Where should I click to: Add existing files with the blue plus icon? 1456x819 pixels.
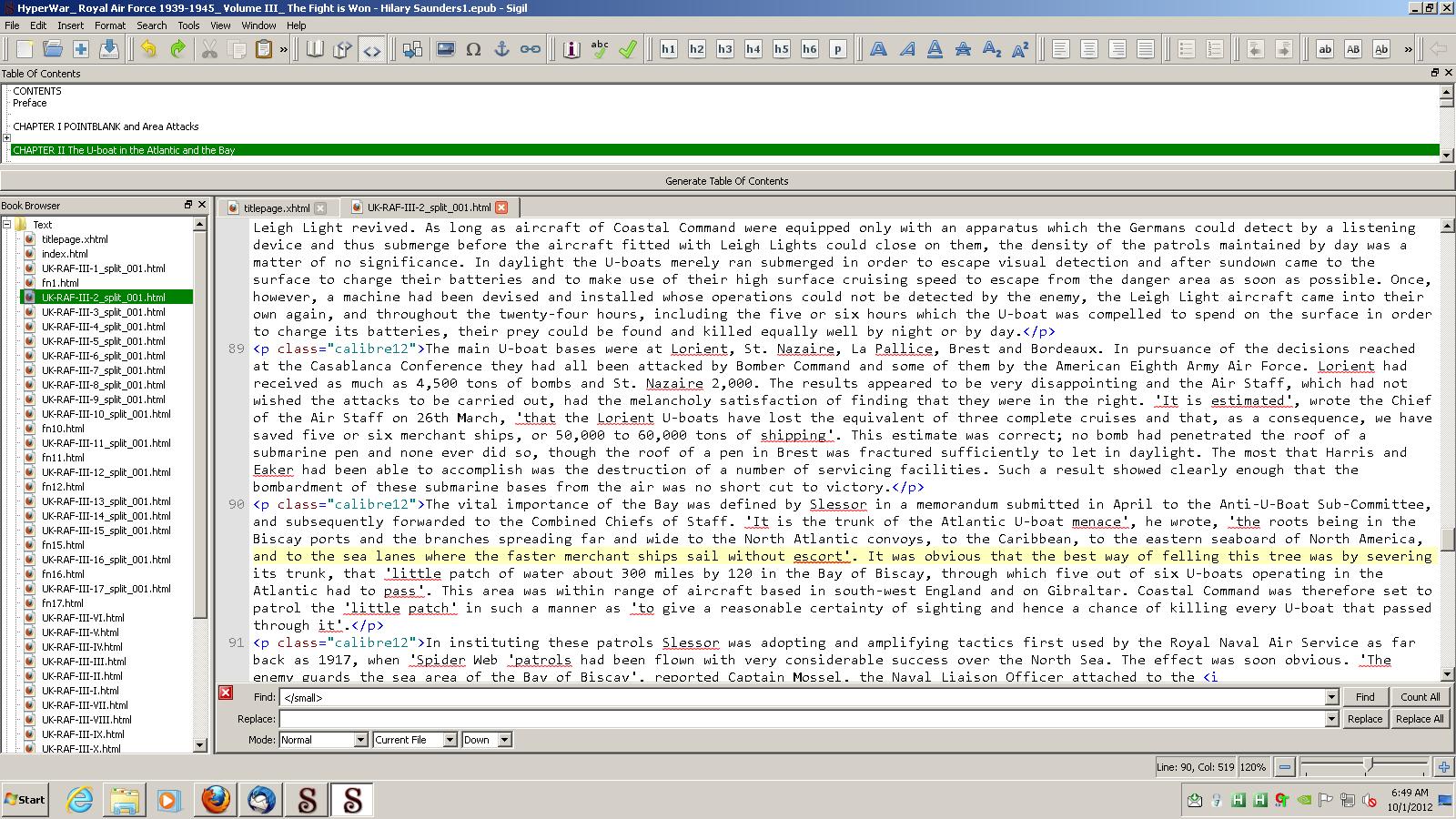(x=81, y=49)
